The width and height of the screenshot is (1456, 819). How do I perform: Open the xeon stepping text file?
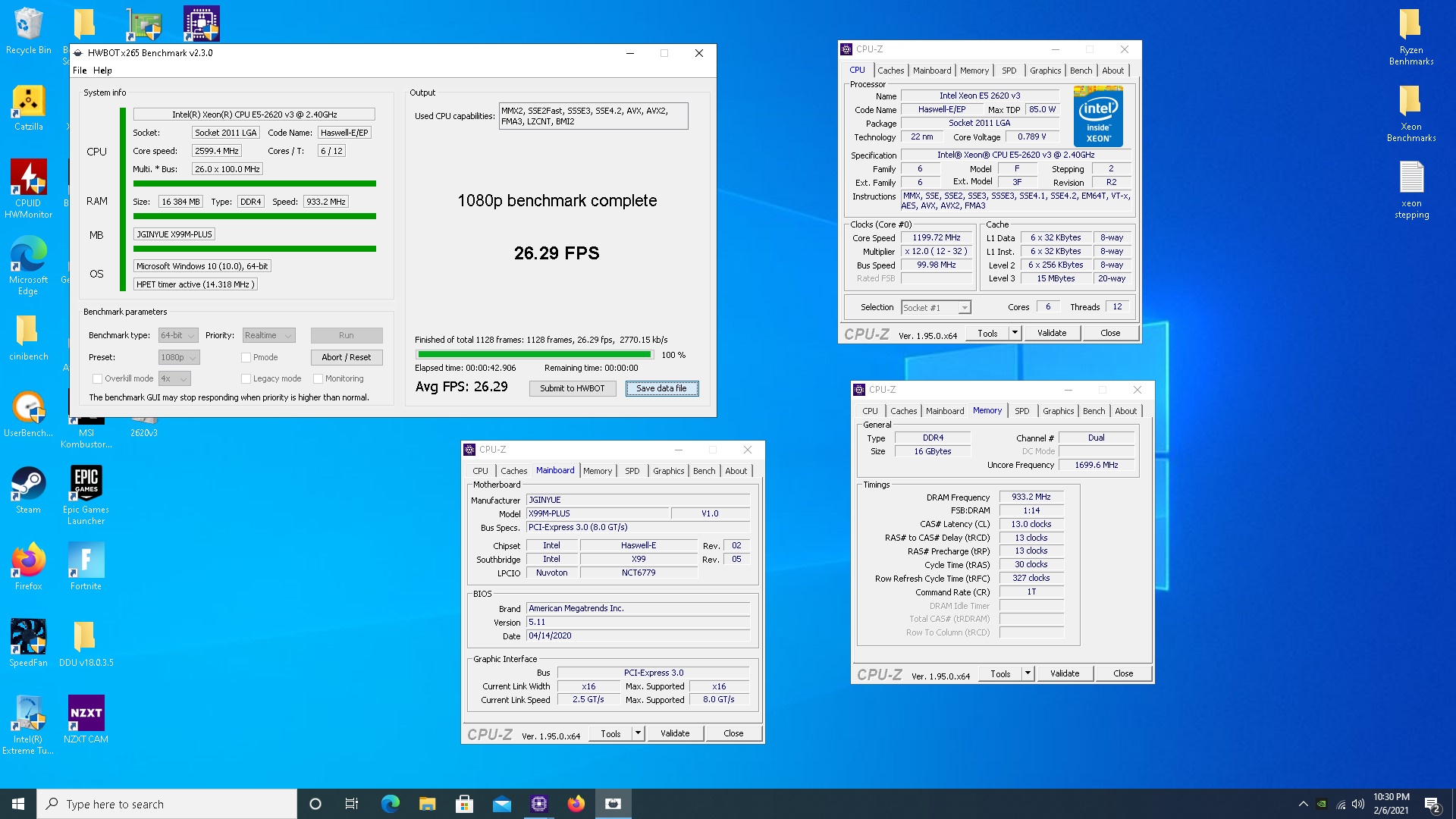[1410, 190]
